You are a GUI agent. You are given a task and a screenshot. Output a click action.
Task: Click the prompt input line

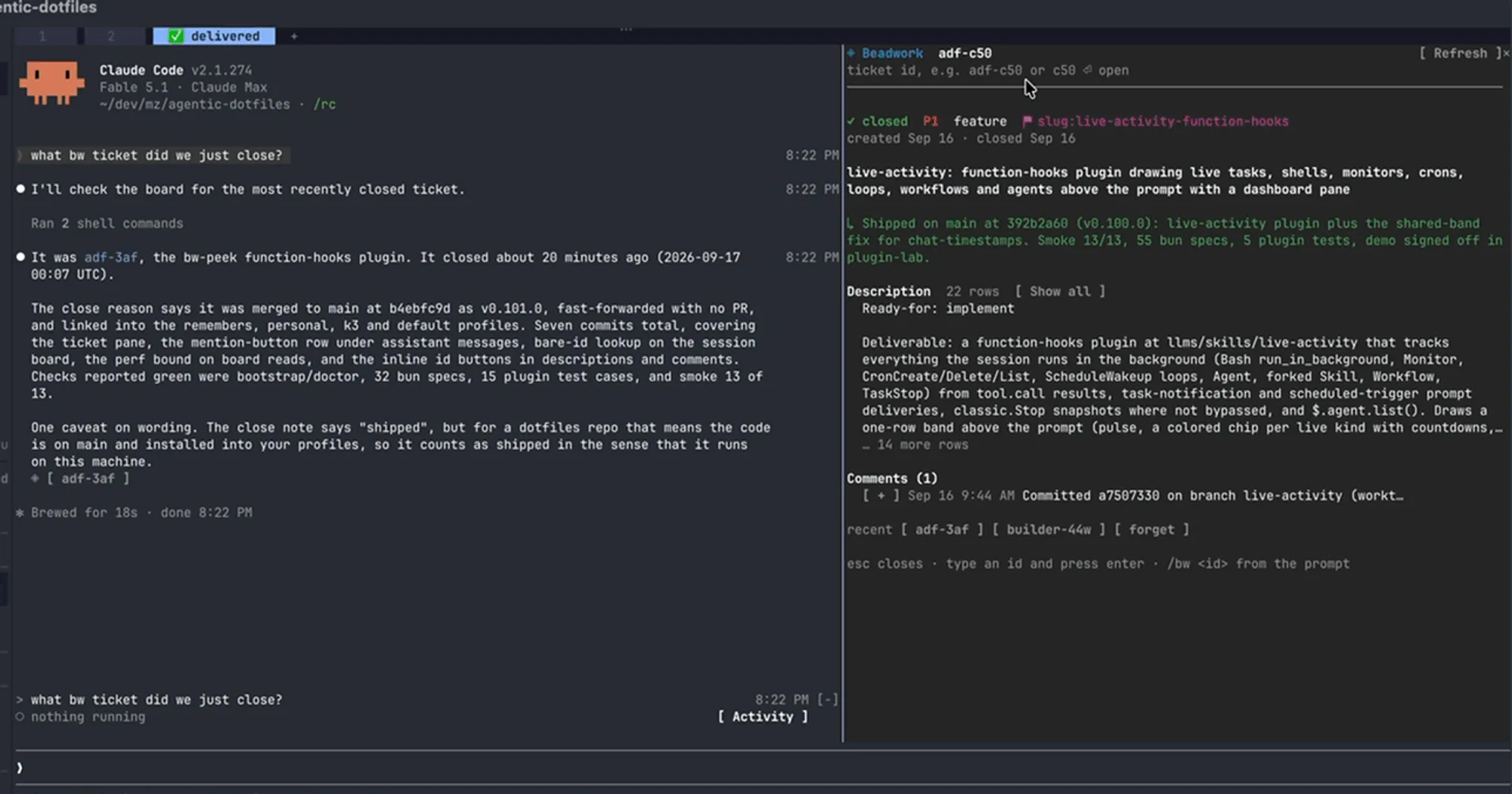click(x=762, y=768)
